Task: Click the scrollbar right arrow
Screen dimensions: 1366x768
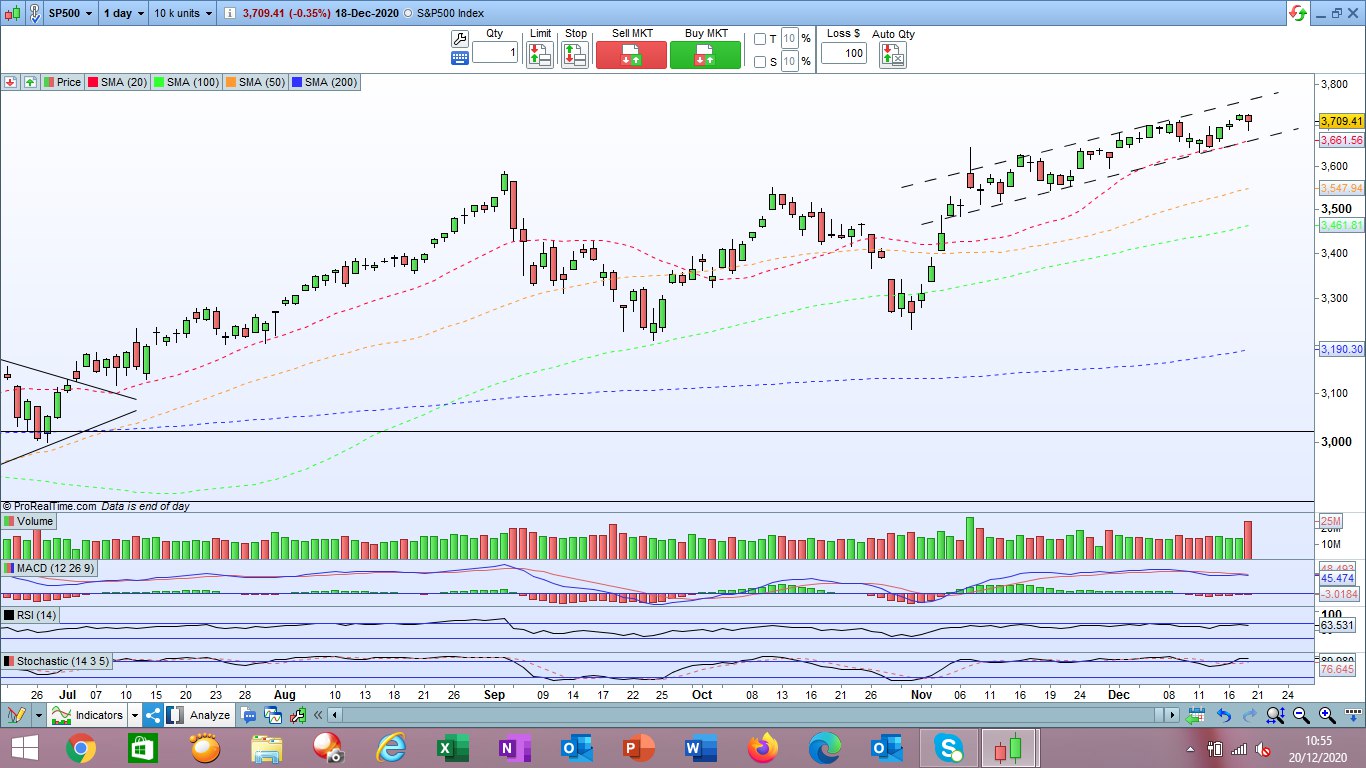Action: (1173, 715)
